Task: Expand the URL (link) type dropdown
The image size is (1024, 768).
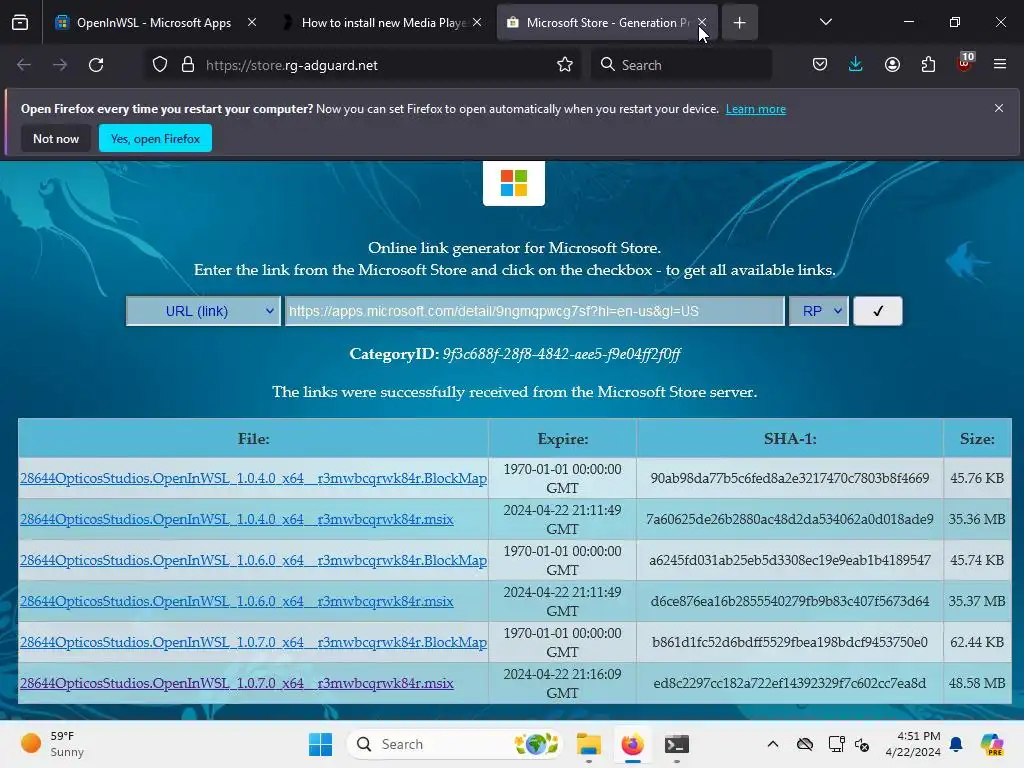Action: (x=203, y=312)
